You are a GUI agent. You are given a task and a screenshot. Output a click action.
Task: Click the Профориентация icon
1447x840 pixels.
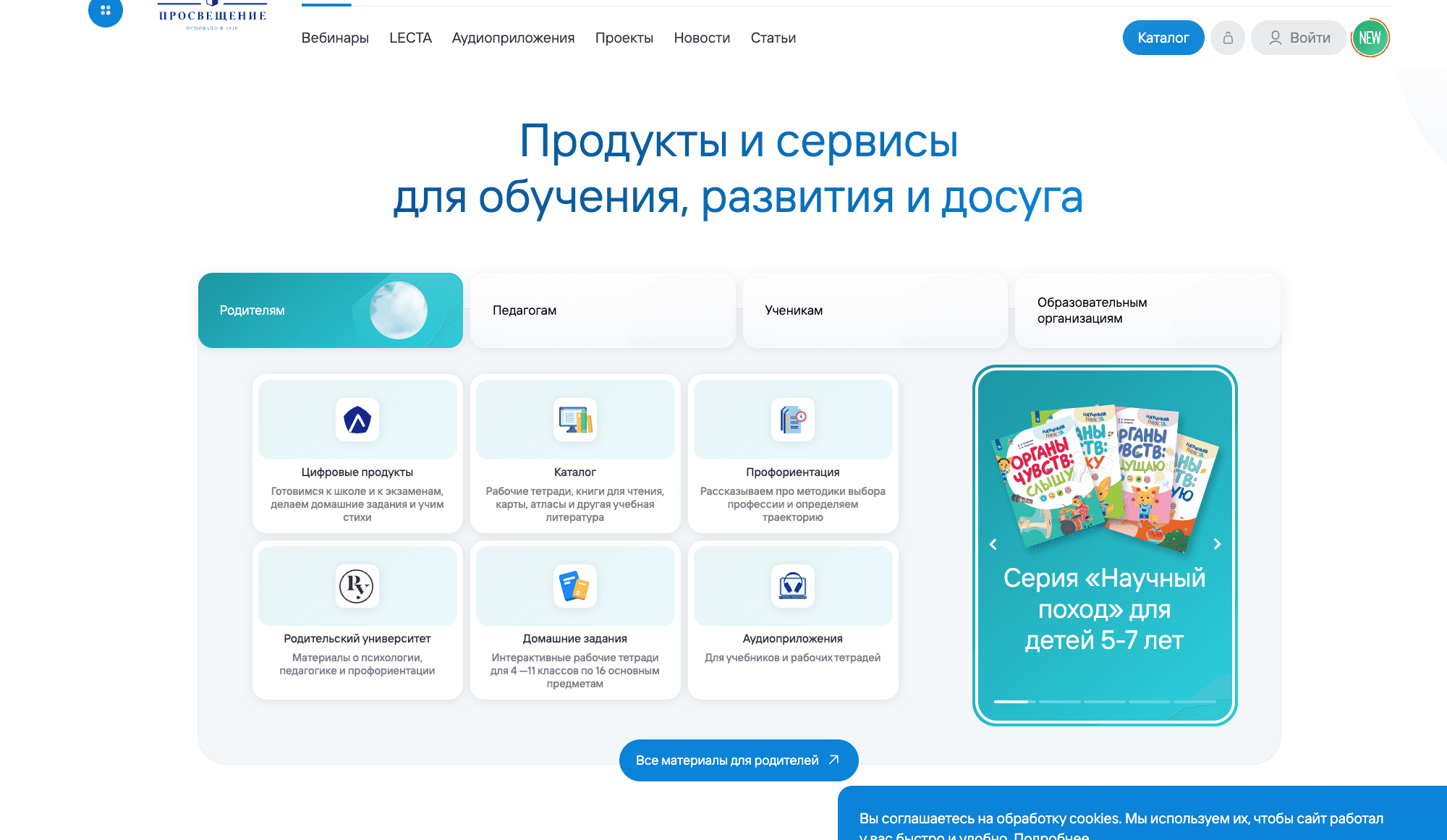click(793, 420)
